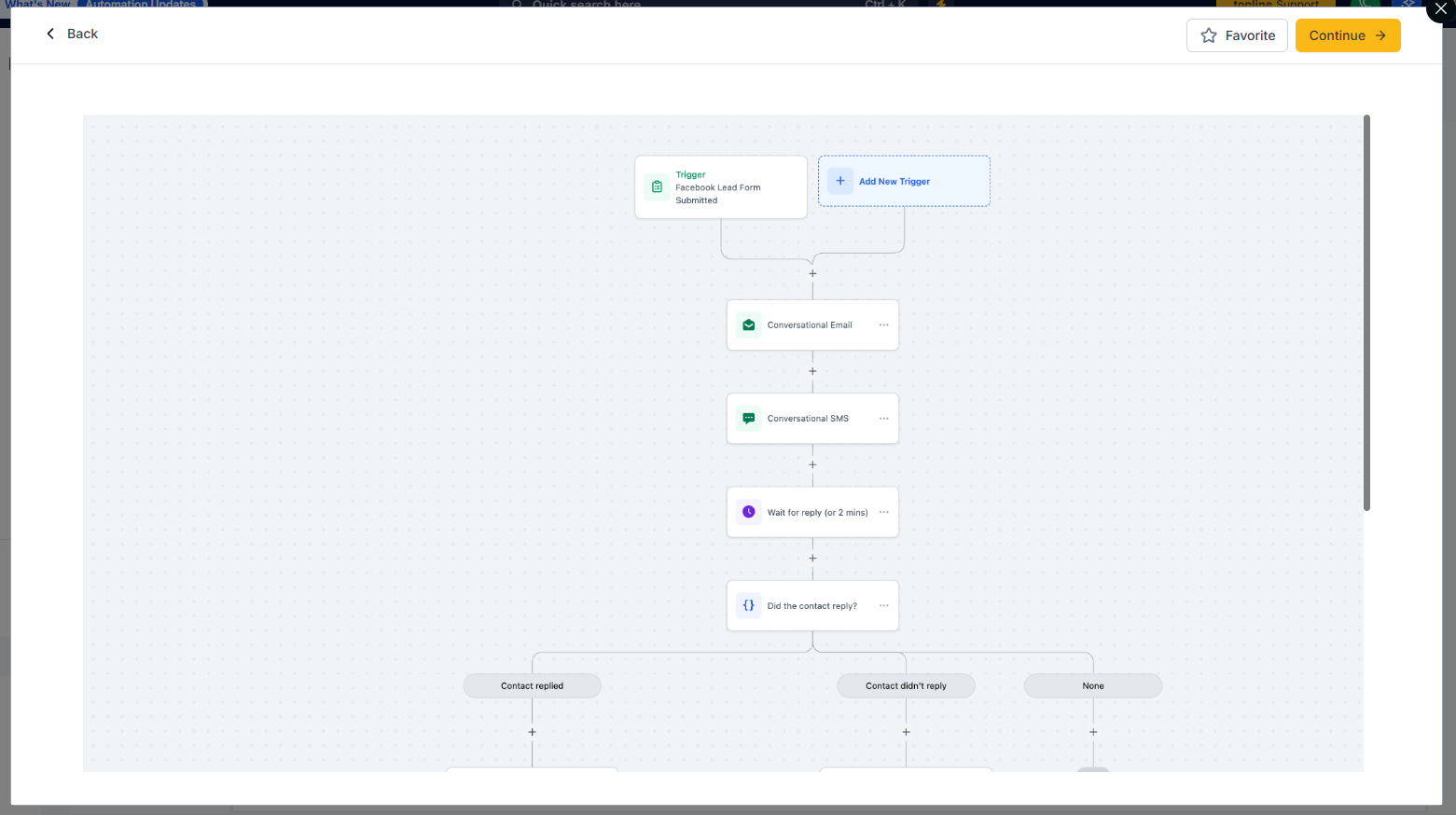Go back using the Back arrow
Screen dimensions: 1456x815
pyautogui.click(x=71, y=34)
